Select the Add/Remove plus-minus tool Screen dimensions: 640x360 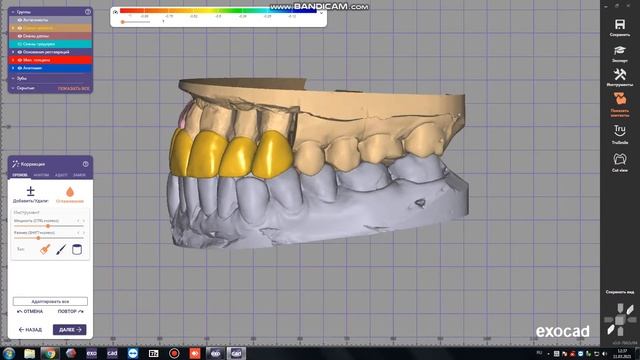click(x=31, y=191)
